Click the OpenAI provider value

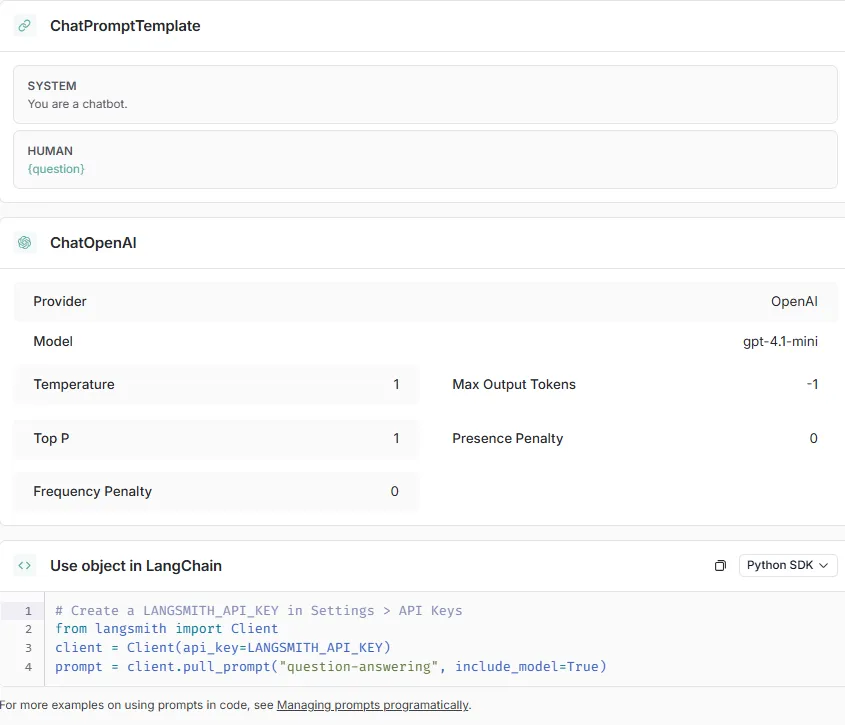[794, 301]
